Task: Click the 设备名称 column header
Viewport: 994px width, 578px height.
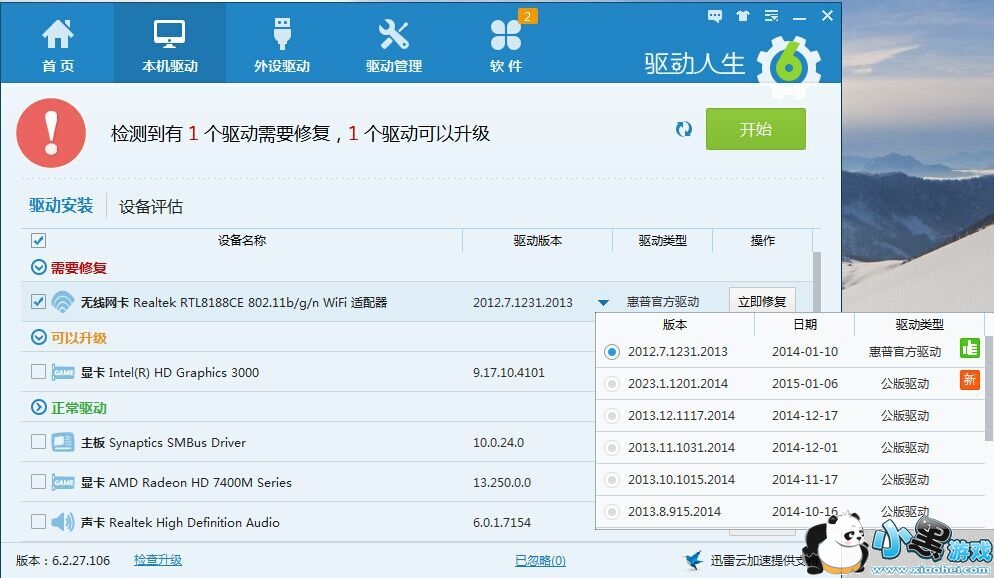Action: (x=242, y=240)
